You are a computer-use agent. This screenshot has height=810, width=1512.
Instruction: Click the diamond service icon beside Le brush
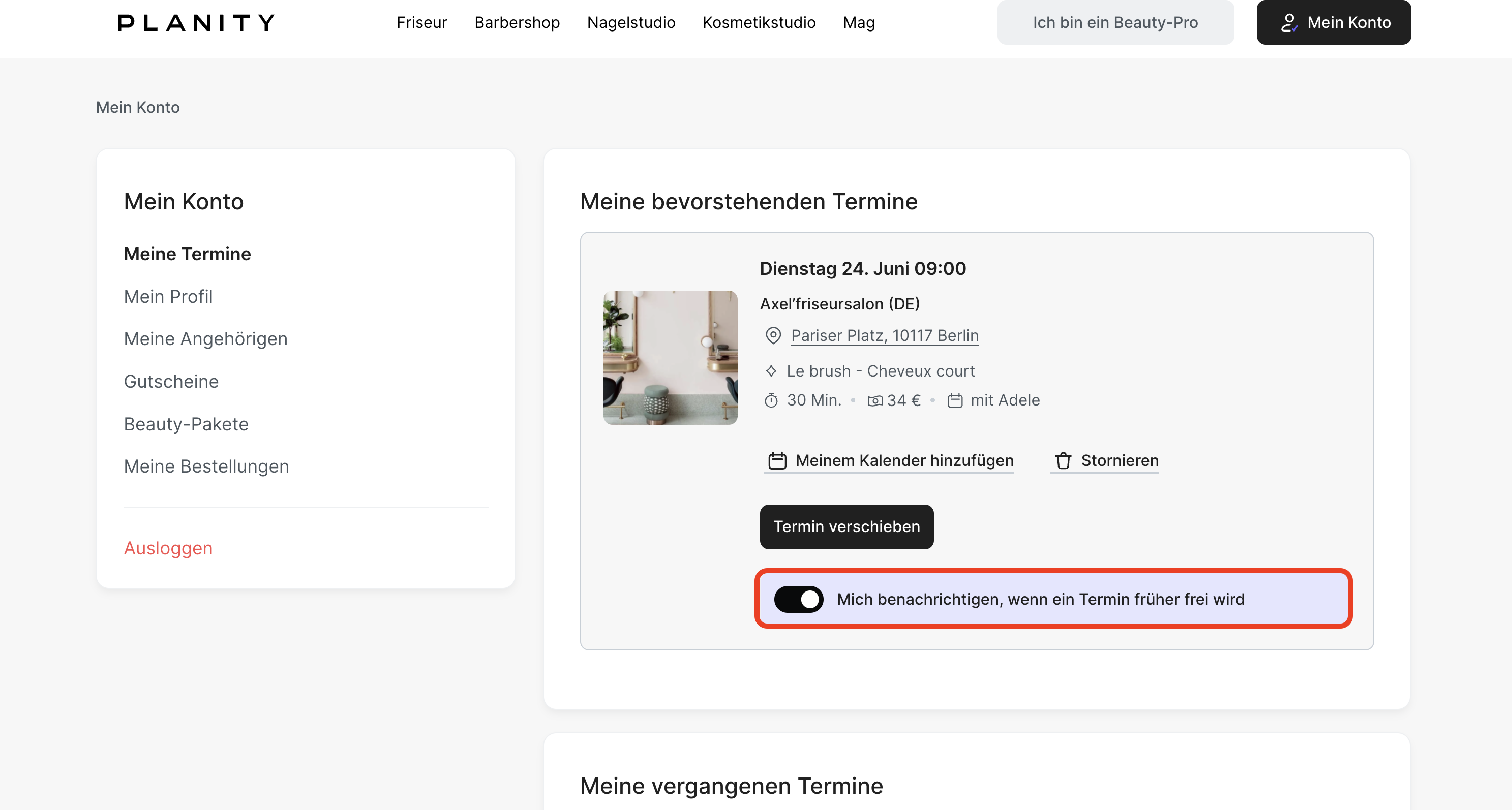[x=771, y=371]
